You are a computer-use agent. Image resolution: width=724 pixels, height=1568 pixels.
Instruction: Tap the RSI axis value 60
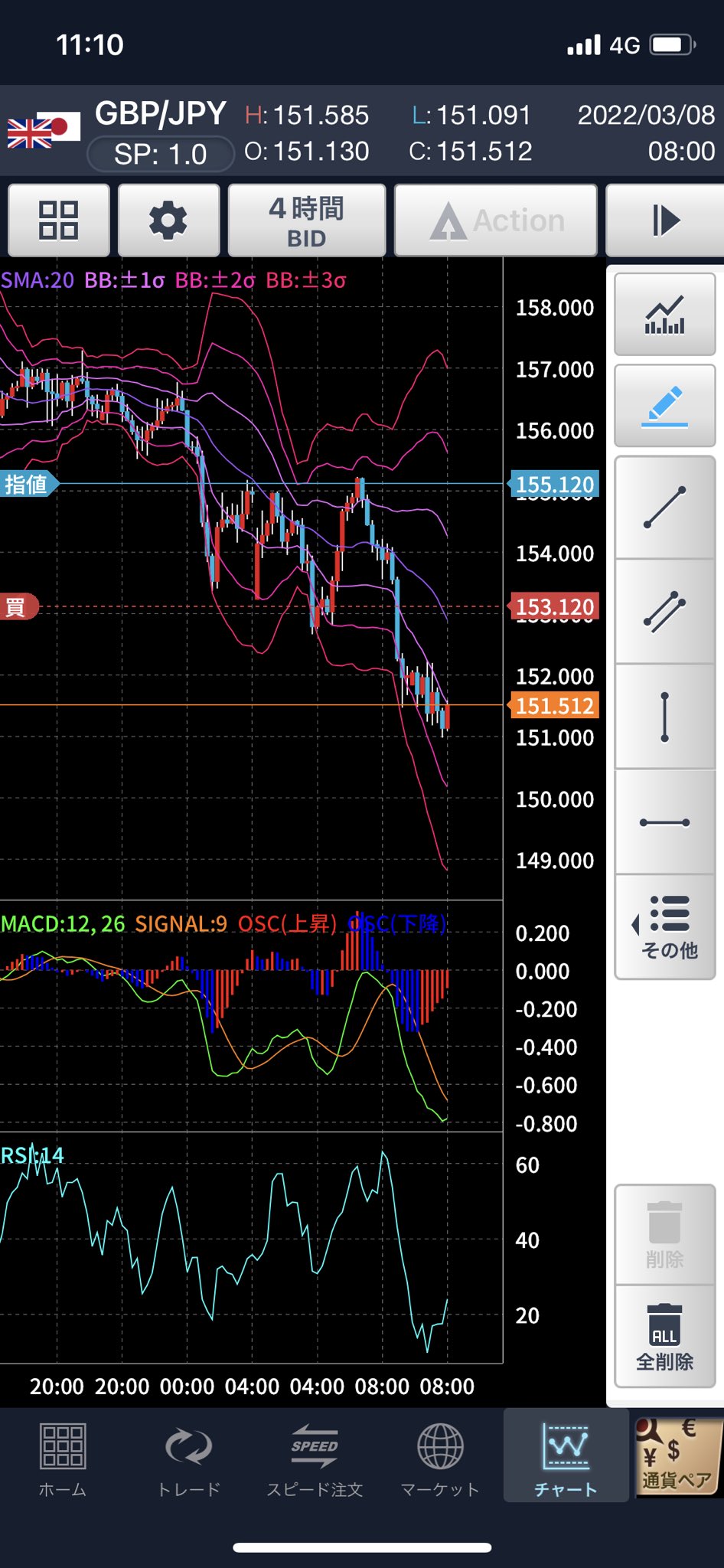point(527,1165)
